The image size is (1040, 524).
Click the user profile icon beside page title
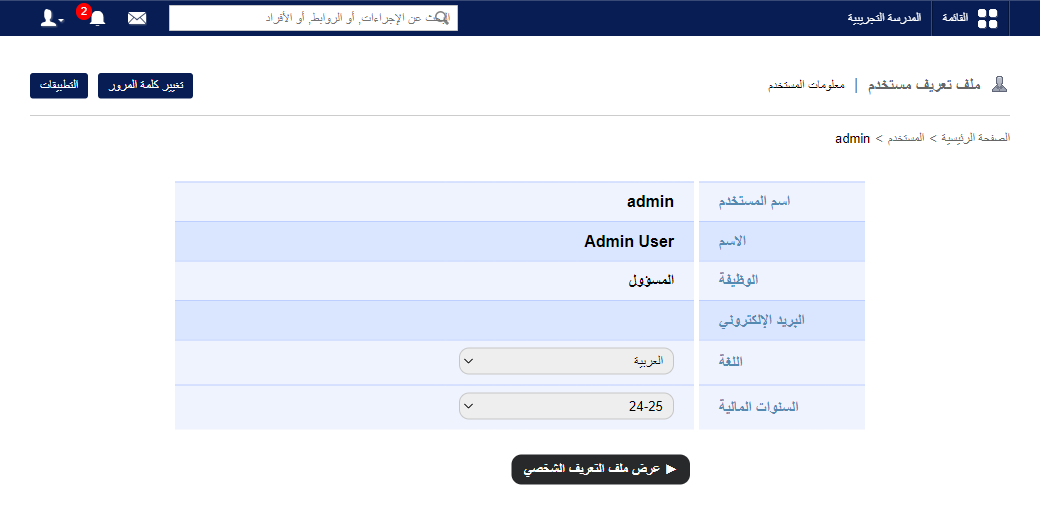click(x=999, y=84)
